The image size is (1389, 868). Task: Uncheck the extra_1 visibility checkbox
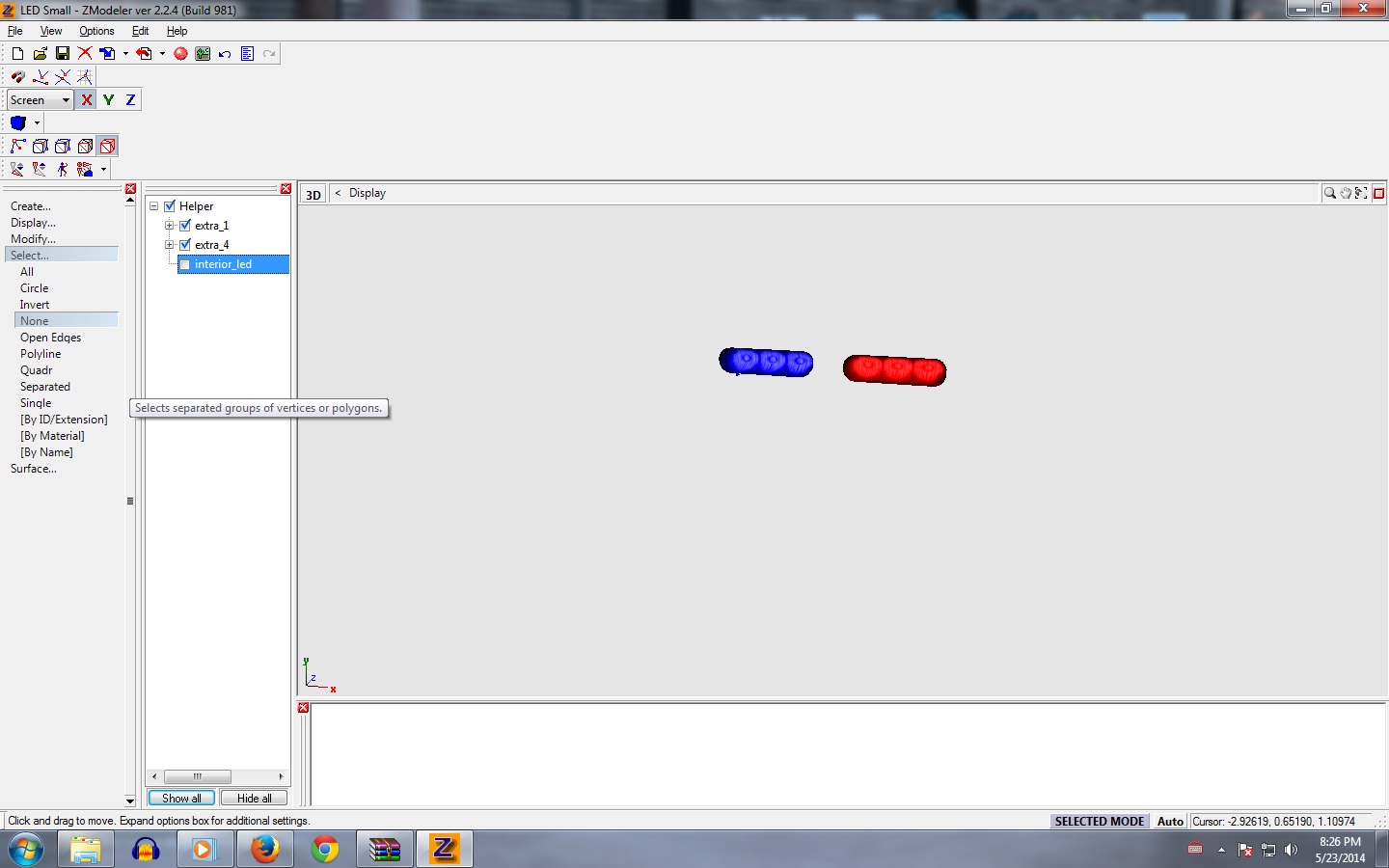tap(185, 226)
